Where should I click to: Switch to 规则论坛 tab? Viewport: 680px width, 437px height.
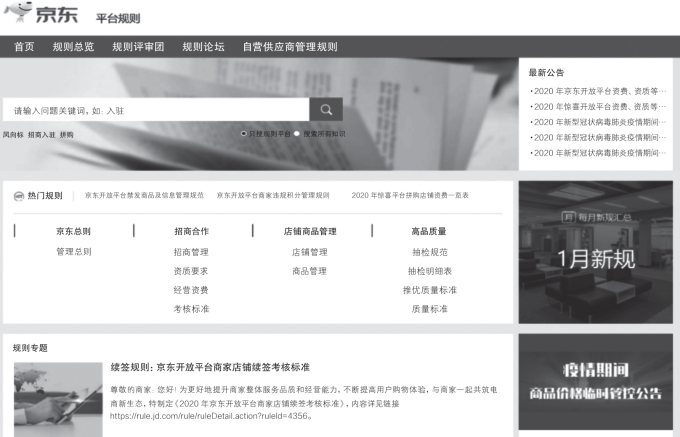click(203, 47)
